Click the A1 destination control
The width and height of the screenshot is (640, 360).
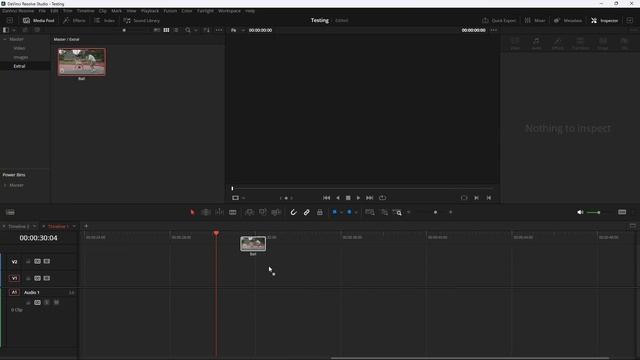pyautogui.click(x=14, y=292)
